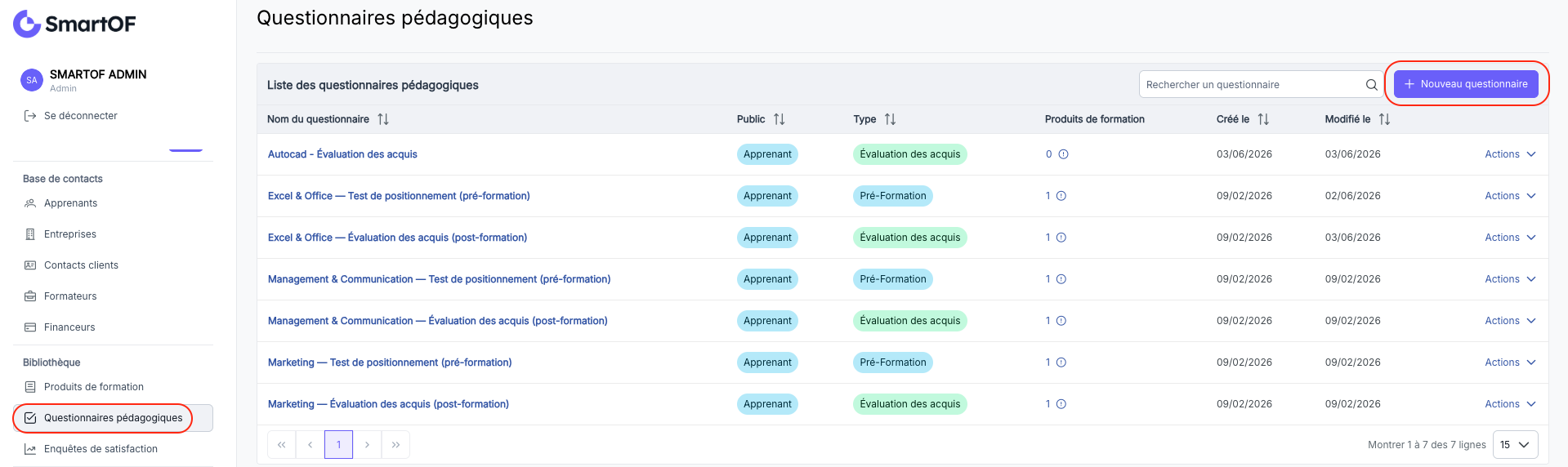Image resolution: width=1568 pixels, height=467 pixels.
Task: Sort by Créé le column arrows
Action: click(x=1264, y=119)
